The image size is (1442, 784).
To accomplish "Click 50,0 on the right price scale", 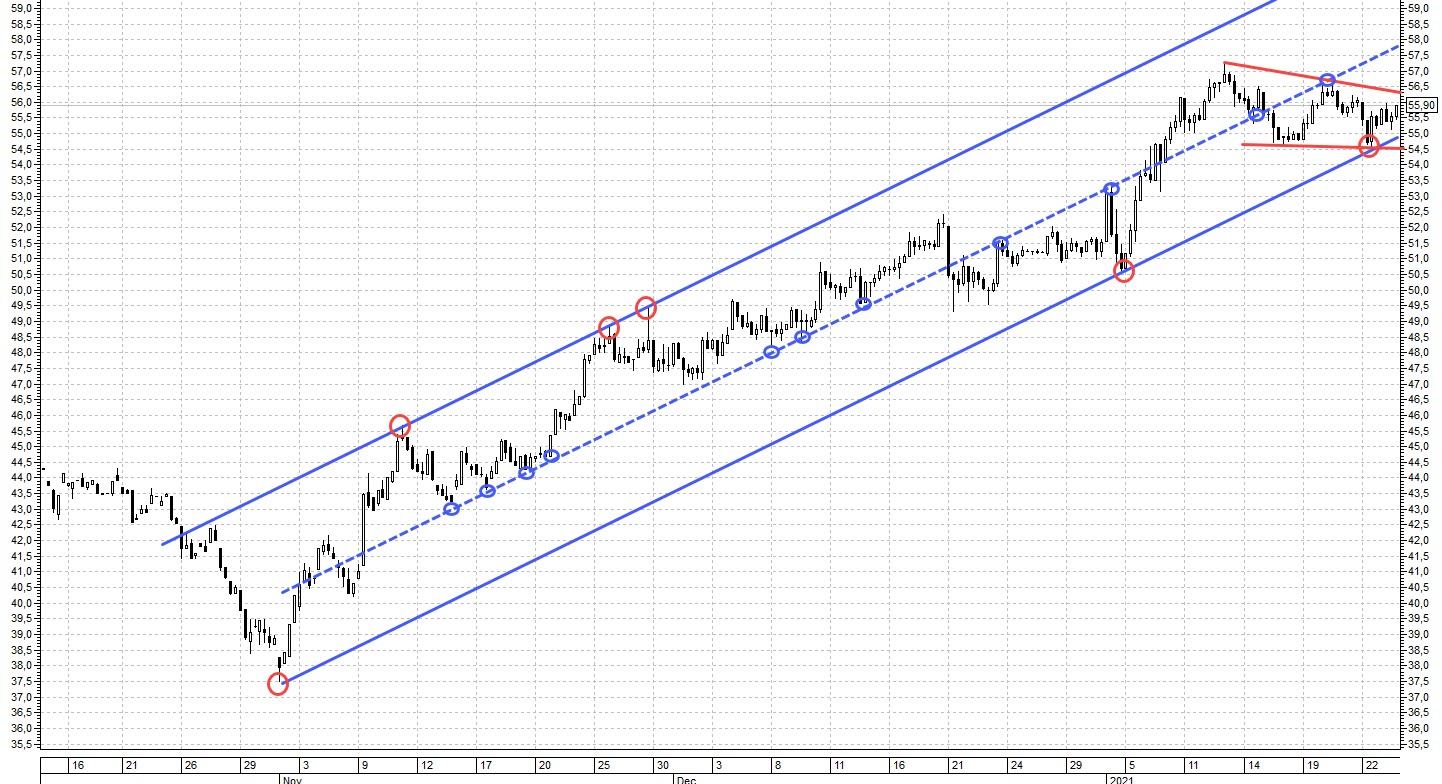I will click(x=1420, y=290).
